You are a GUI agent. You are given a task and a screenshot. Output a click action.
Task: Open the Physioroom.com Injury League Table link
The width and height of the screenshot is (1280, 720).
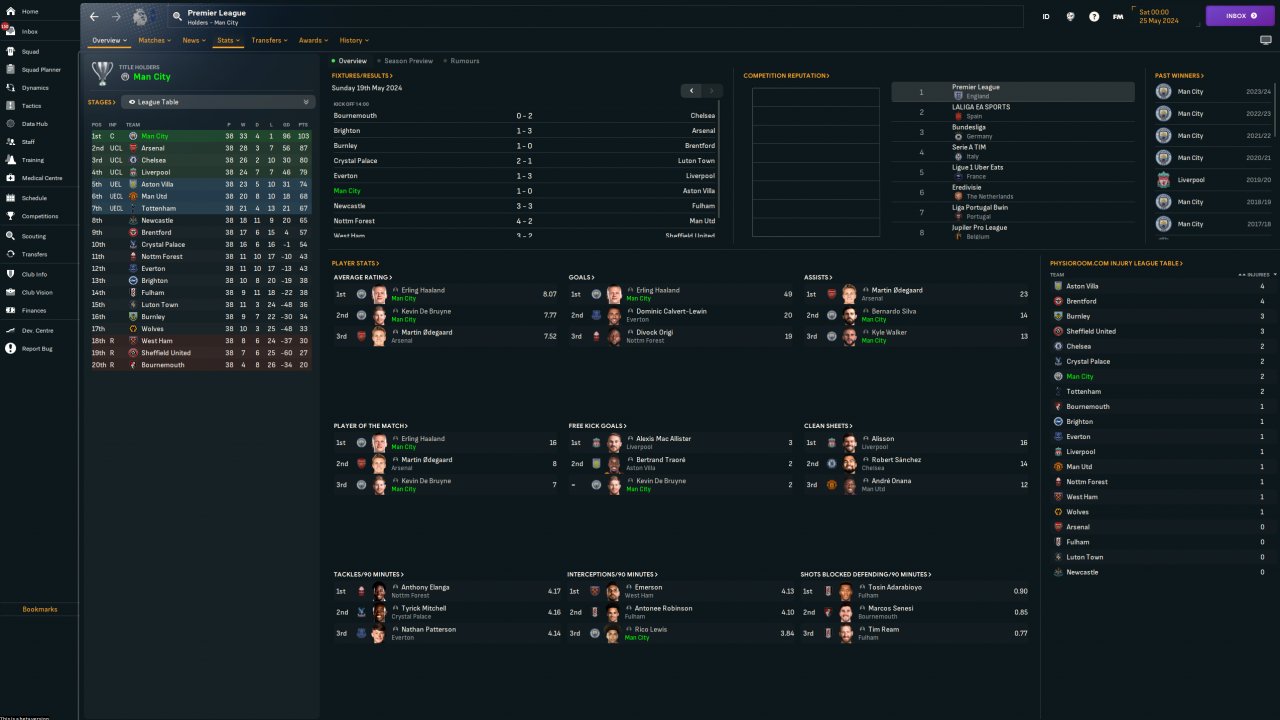(x=1116, y=263)
